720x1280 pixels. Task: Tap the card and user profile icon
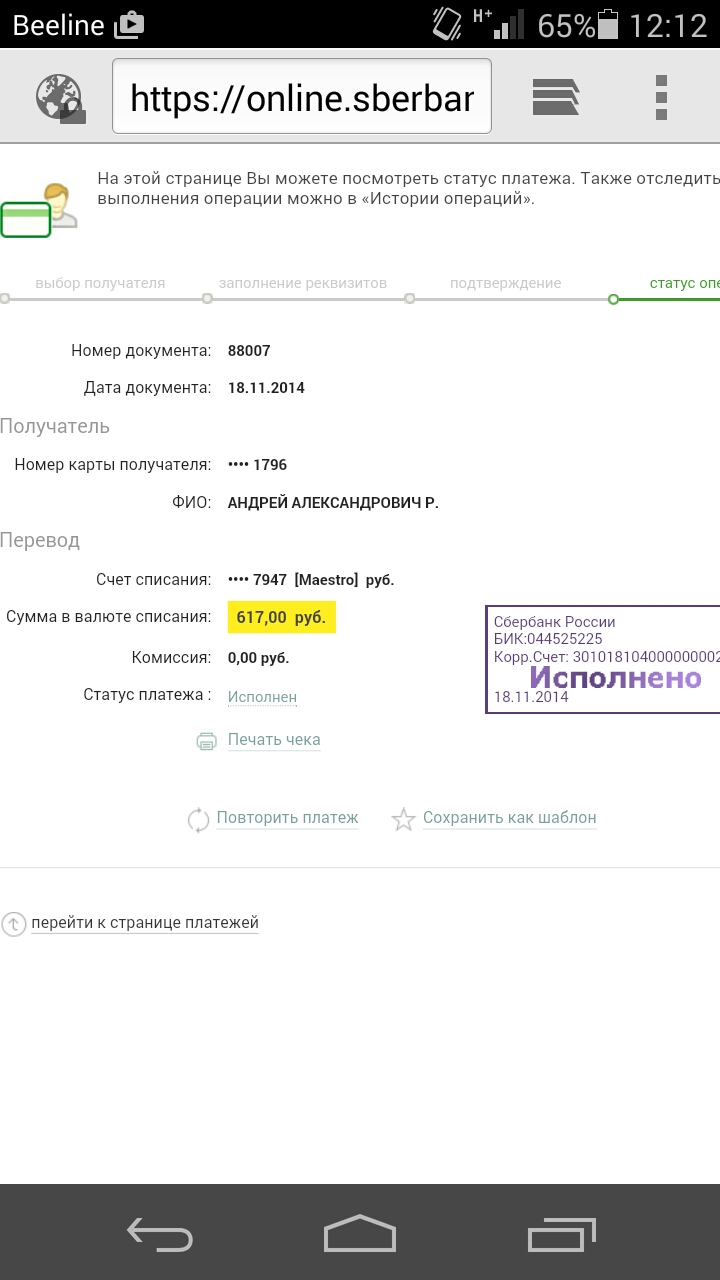click(x=40, y=207)
